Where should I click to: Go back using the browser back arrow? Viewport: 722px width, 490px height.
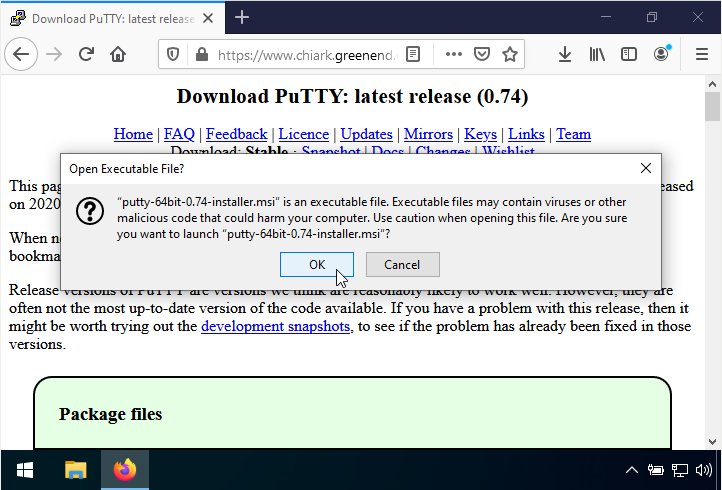(x=21, y=54)
